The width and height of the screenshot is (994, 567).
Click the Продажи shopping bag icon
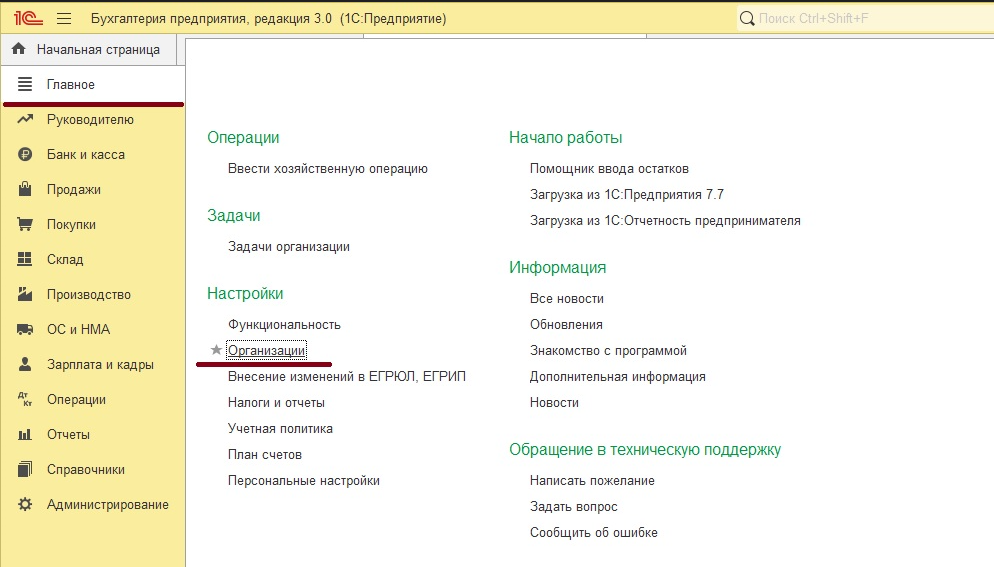(x=25, y=189)
